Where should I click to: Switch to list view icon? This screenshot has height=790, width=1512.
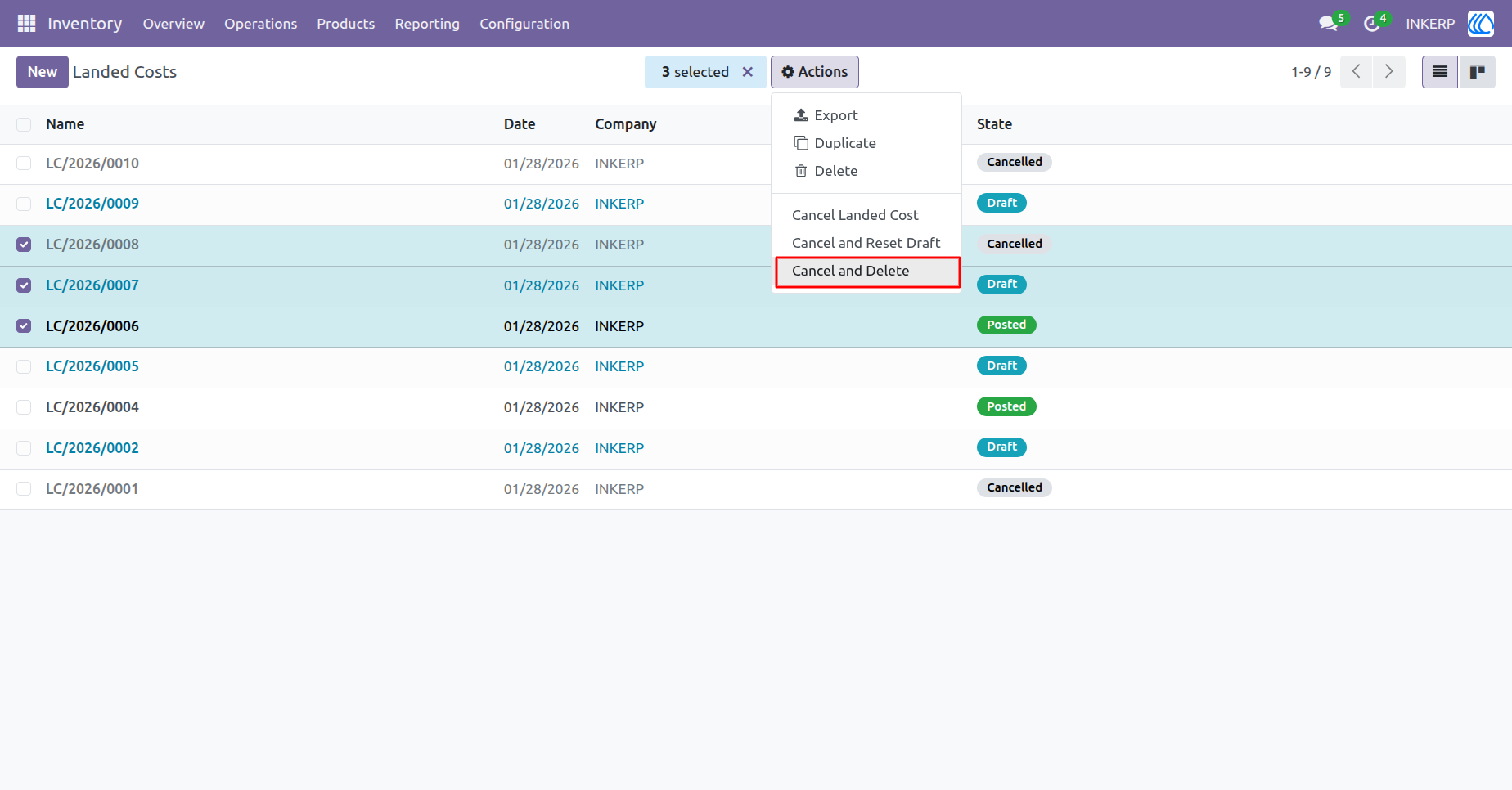(1440, 72)
